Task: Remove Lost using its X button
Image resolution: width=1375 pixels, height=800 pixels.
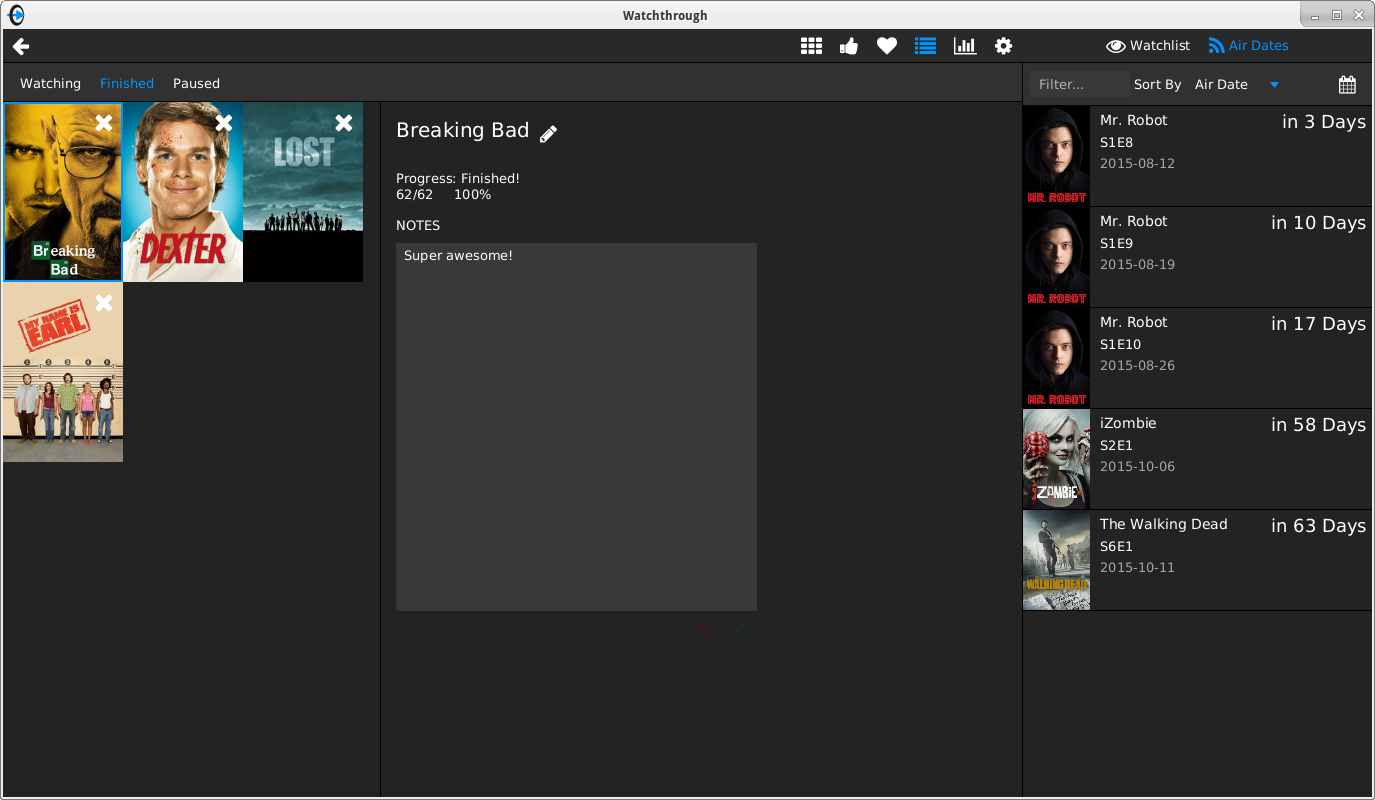Action: [344, 123]
